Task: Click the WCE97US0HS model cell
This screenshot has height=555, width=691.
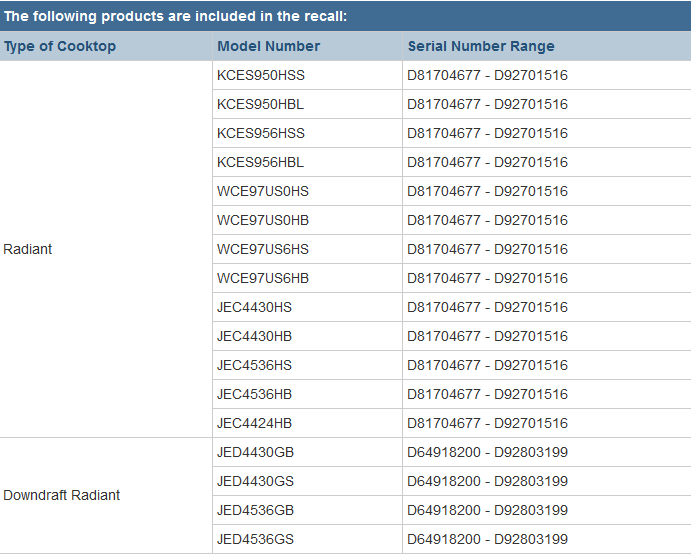Action: [263, 191]
